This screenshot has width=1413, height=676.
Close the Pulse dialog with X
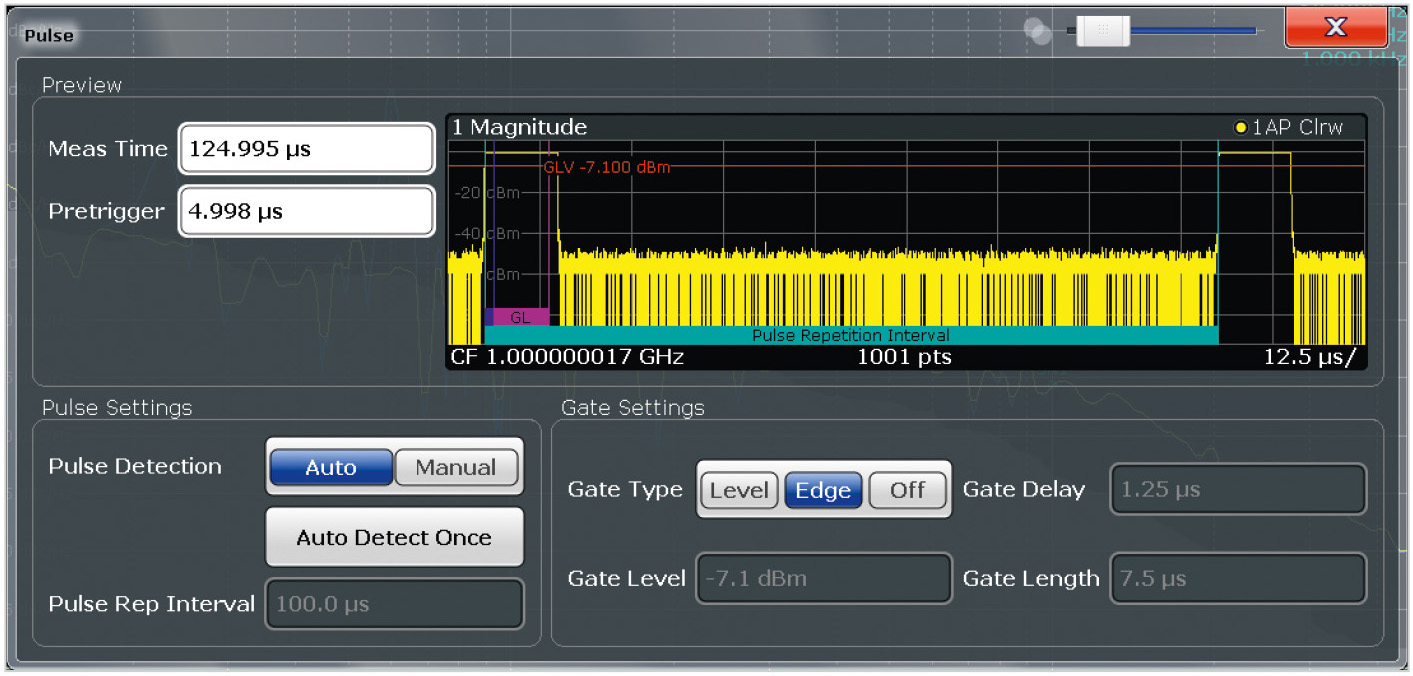(1335, 27)
